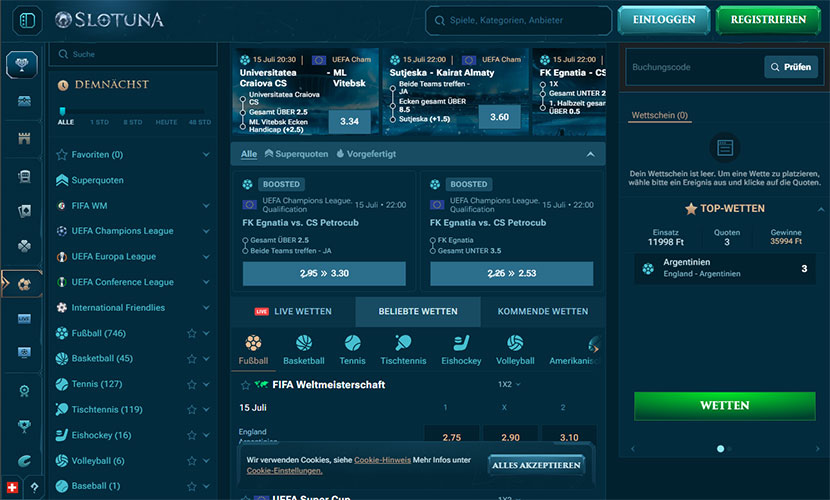
Task: Pick boosted odds 2.95 » 3.30
Action: (324, 274)
